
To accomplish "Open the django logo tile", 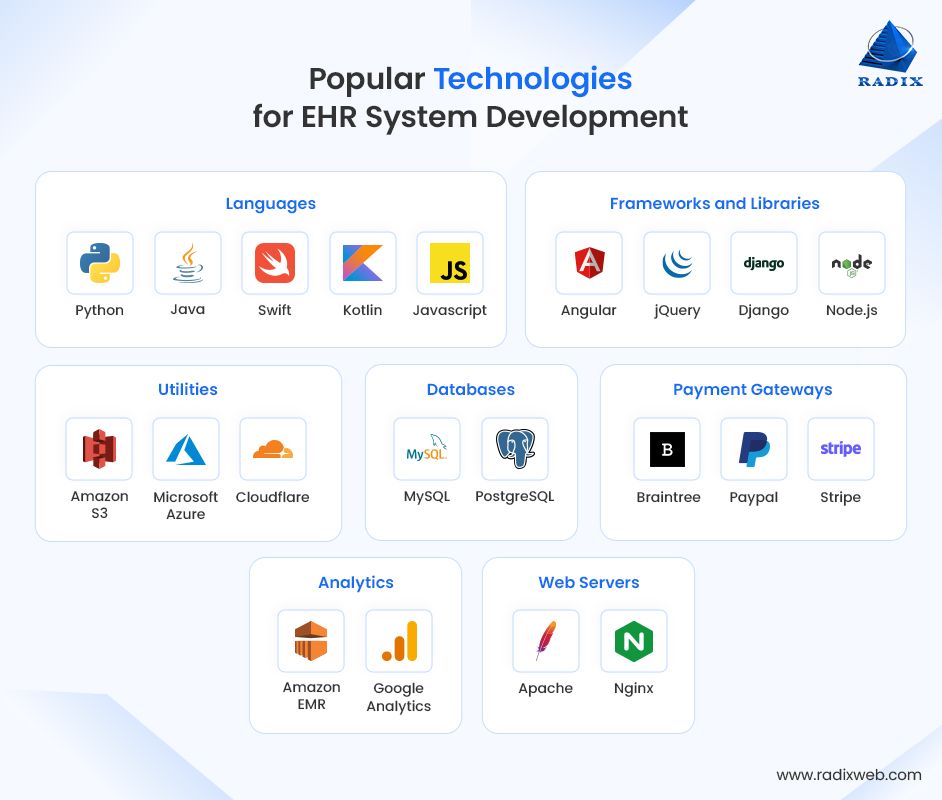I will (764, 263).
